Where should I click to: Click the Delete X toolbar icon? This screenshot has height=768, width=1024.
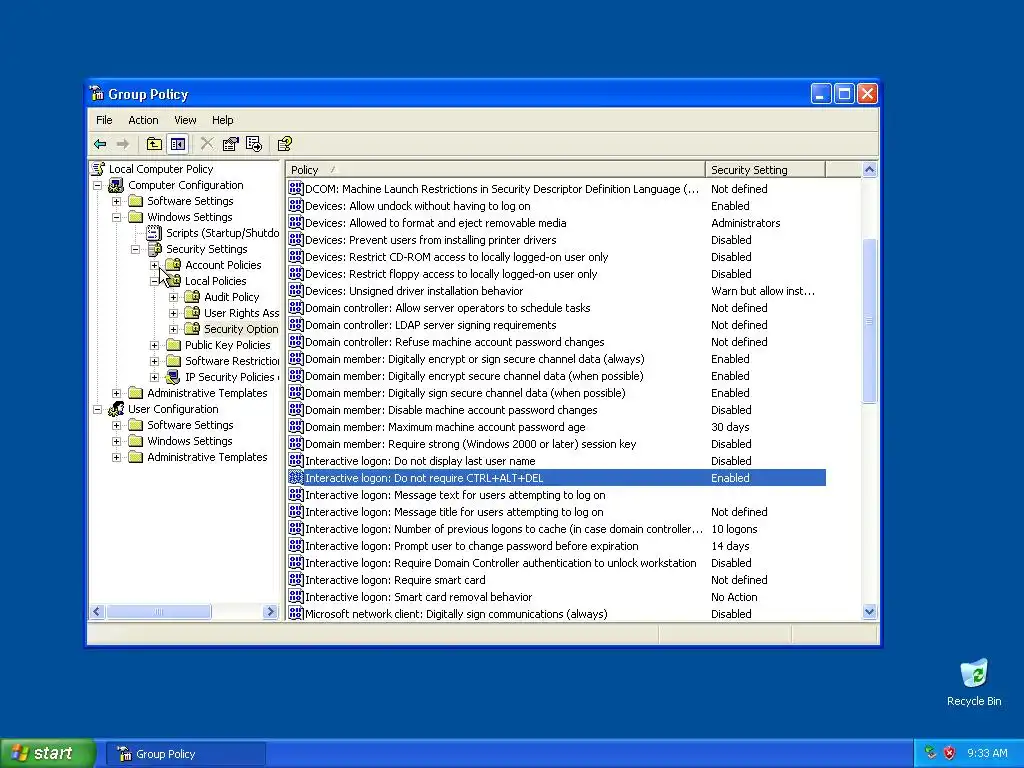pyautogui.click(x=207, y=144)
